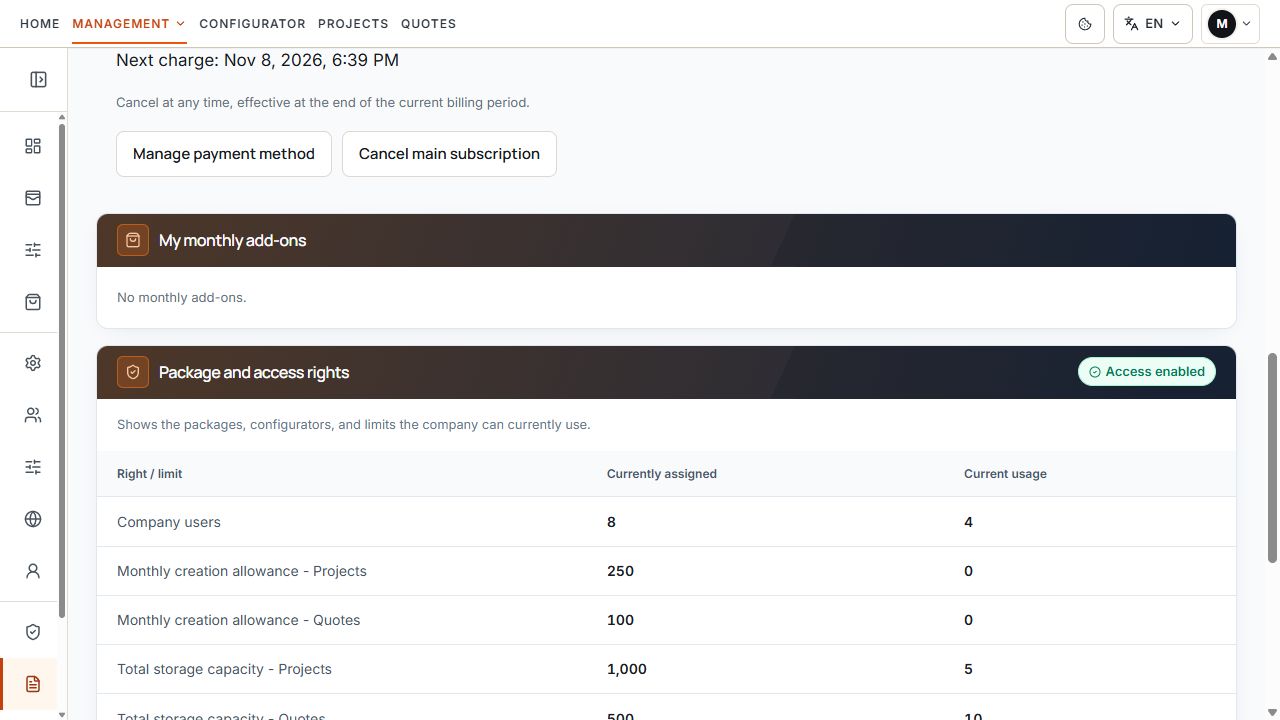The width and height of the screenshot is (1280, 720).
Task: Click the Currently assigned column header
Action: coord(662,474)
